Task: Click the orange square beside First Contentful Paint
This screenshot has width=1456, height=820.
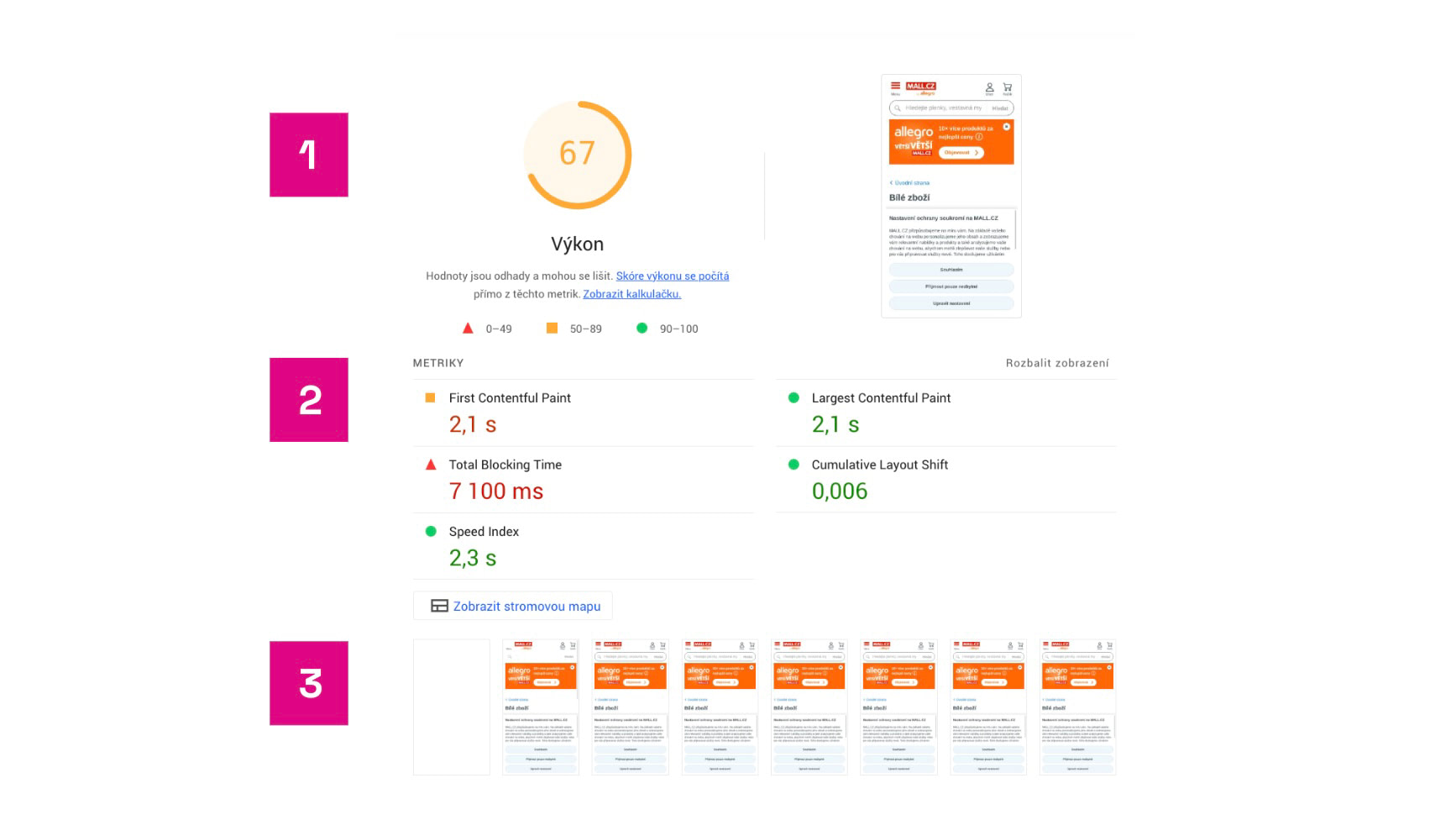Action: (430, 398)
